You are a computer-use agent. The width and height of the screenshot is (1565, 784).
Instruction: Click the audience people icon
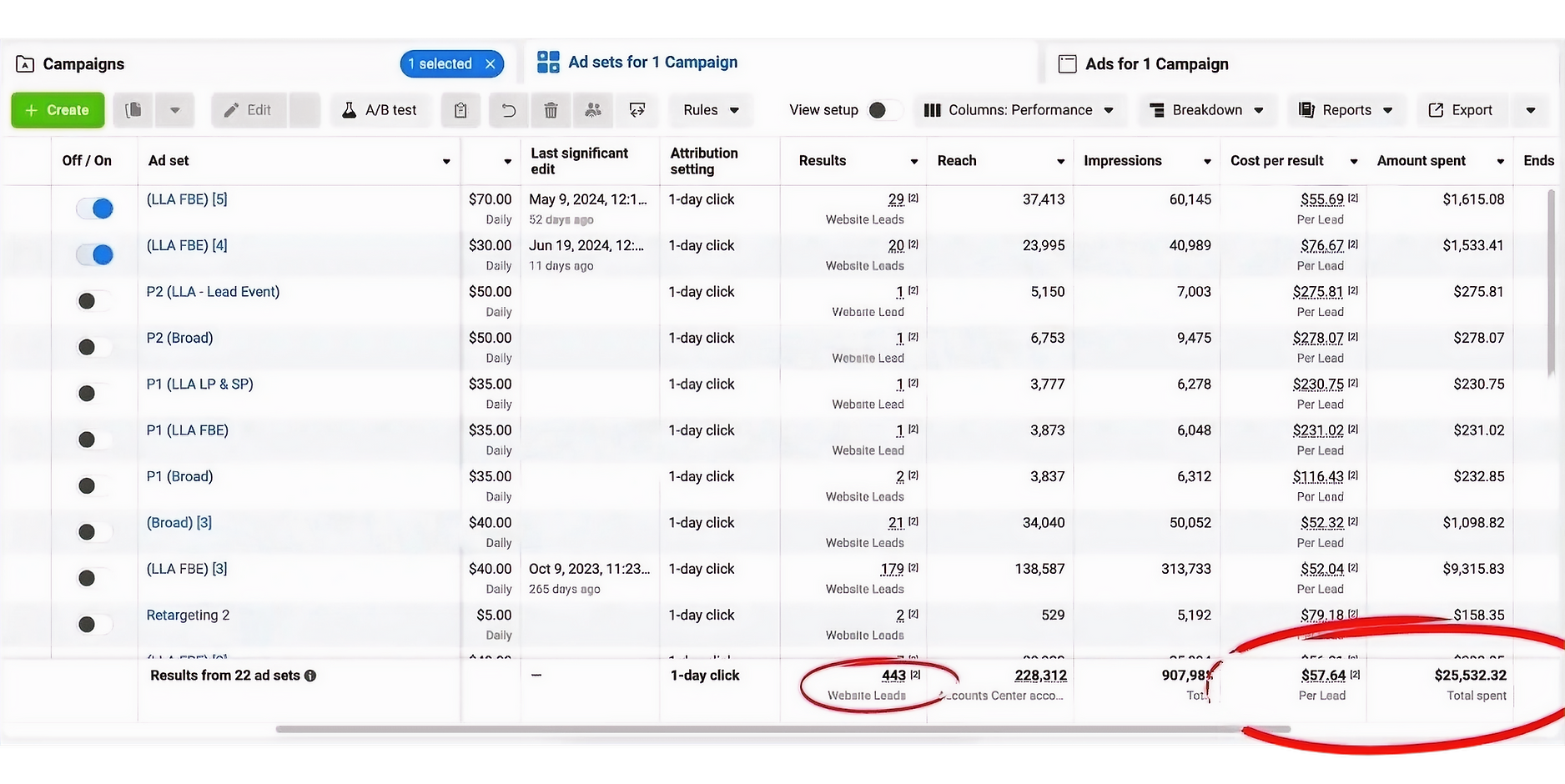pyautogui.click(x=593, y=110)
